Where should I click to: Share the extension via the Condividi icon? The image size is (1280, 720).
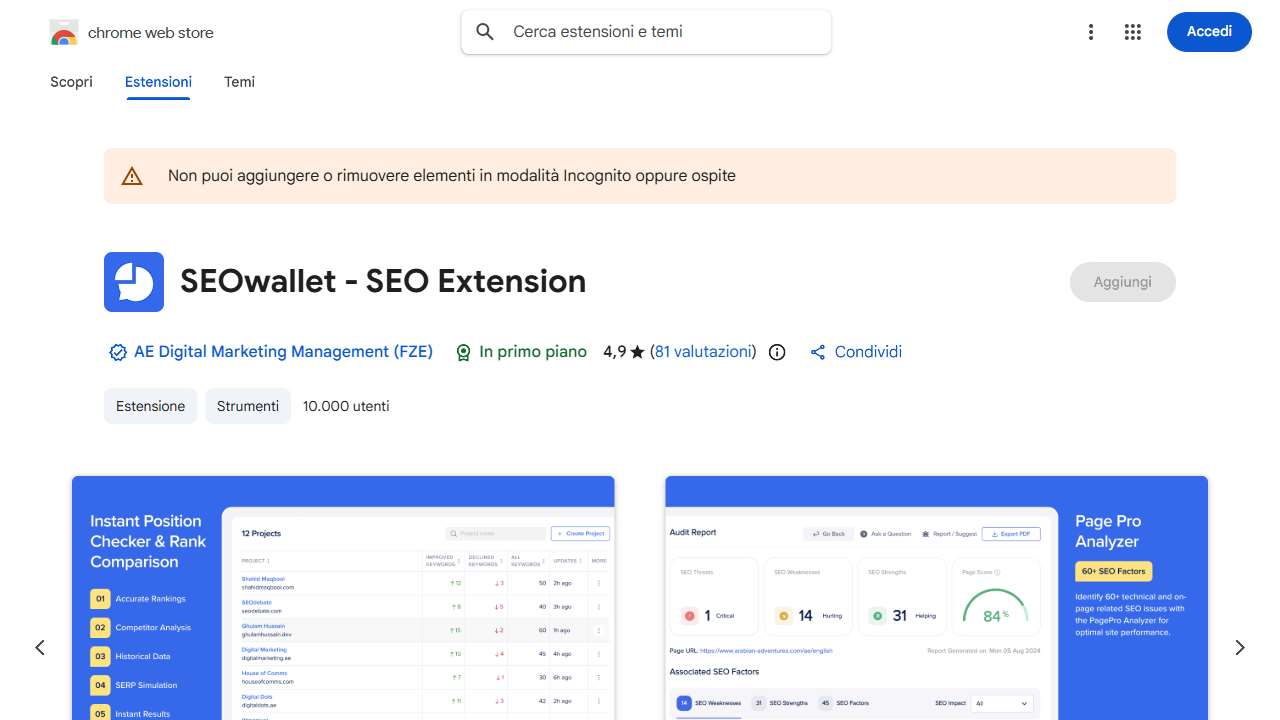point(817,352)
